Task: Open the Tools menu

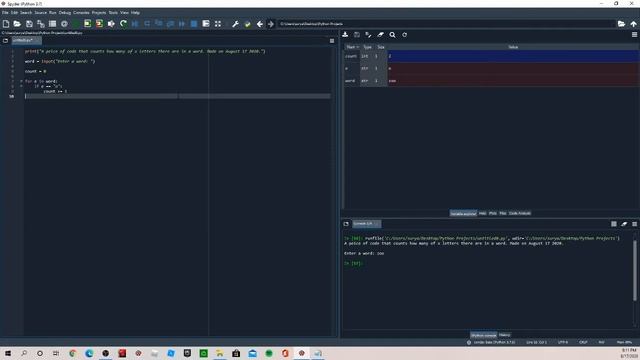Action: pyautogui.click(x=113, y=13)
